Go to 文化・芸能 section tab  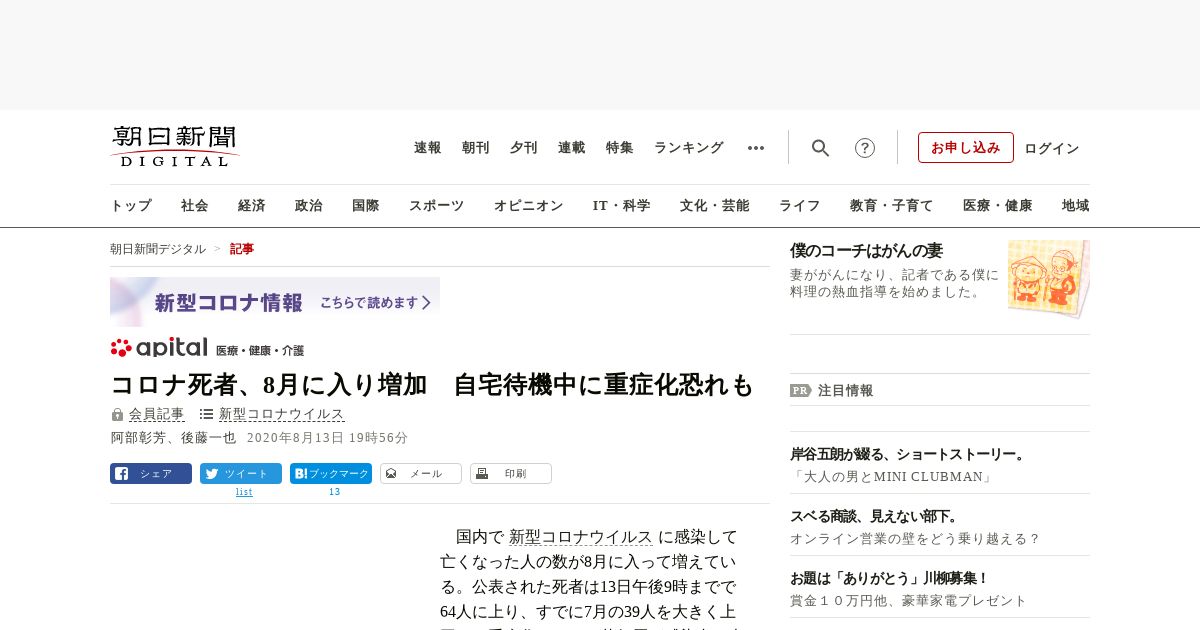tap(715, 206)
